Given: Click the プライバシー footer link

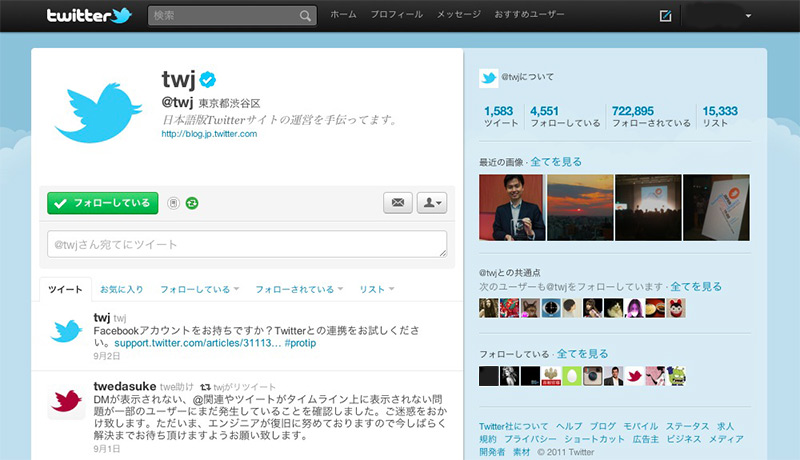Looking at the screenshot, I should 530,439.
